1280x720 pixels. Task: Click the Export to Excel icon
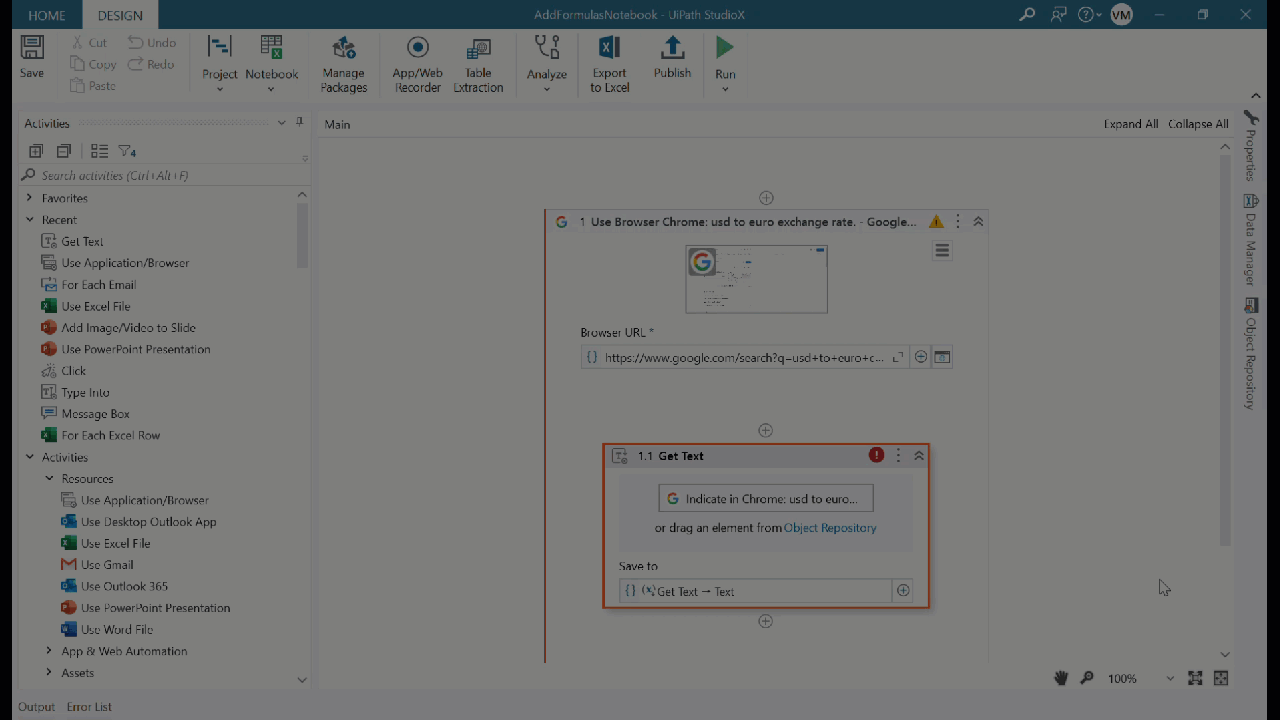[609, 64]
